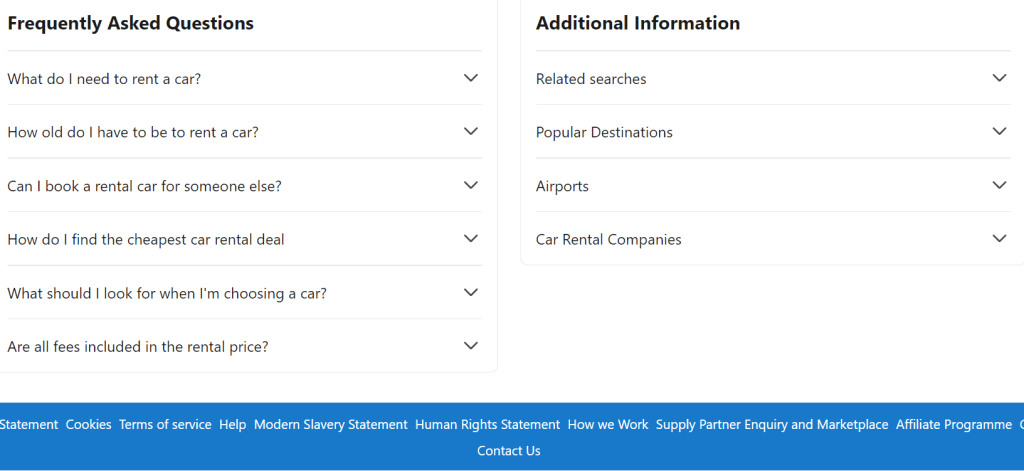The image size is (1024, 471).
Task: Click Terms of service link
Action: (x=165, y=424)
